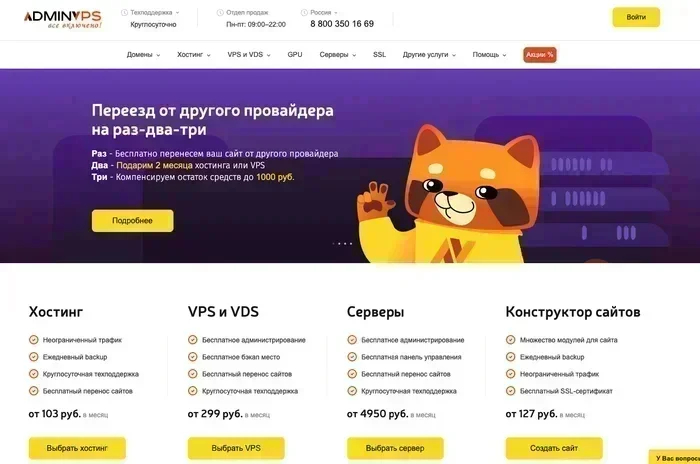
Task: Expand the Домены dropdown menu
Action: (143, 54)
